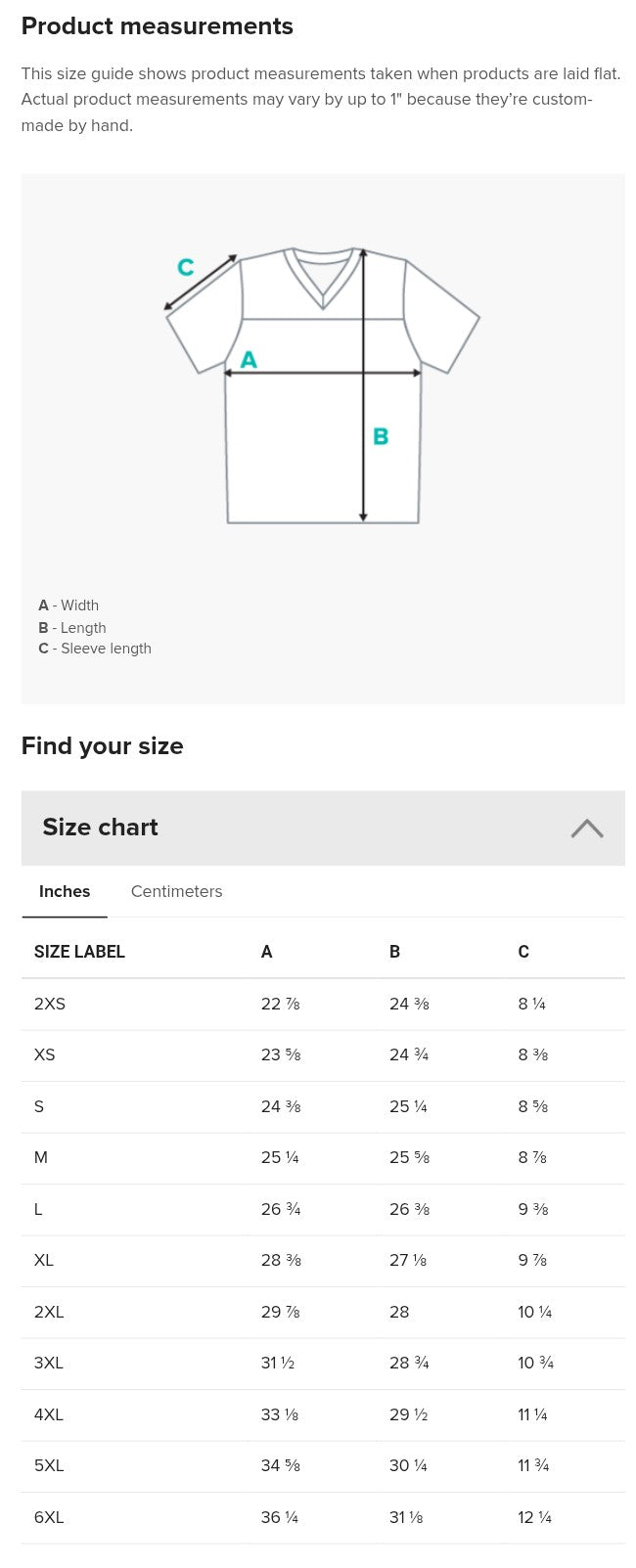This screenshot has width=636, height=1568.
Task: Click the 'Find your size' heading
Action: pos(103,746)
